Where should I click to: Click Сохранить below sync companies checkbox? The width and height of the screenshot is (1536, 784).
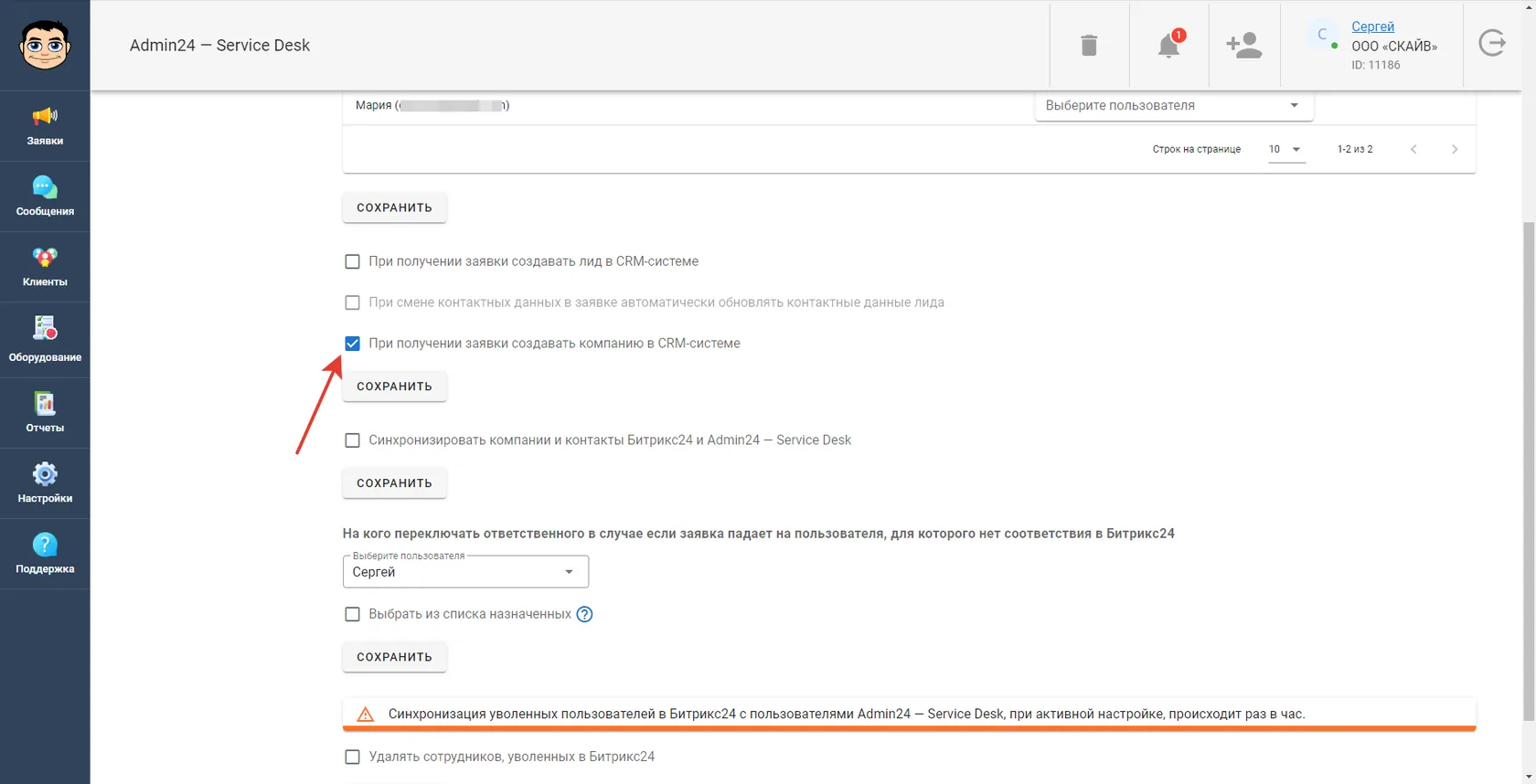tap(394, 483)
